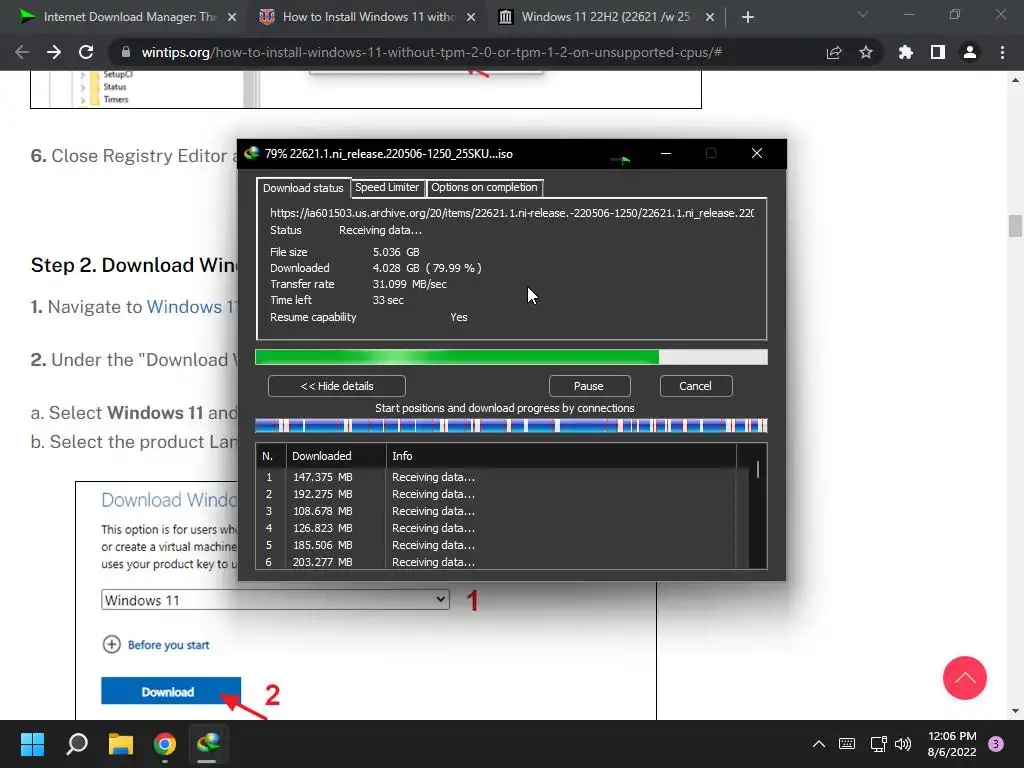Click the Info column header
Viewport: 1024px width, 768px height.
561,456
